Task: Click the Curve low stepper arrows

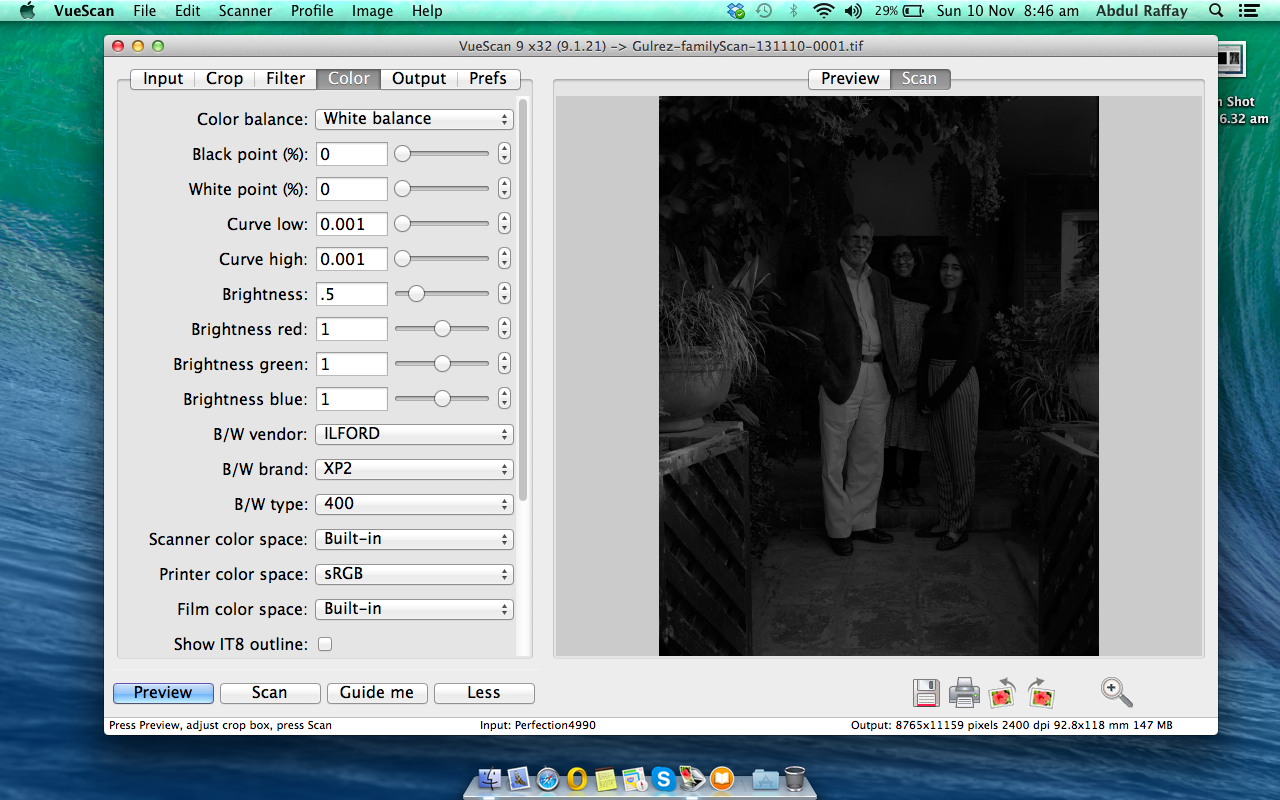Action: (504, 224)
